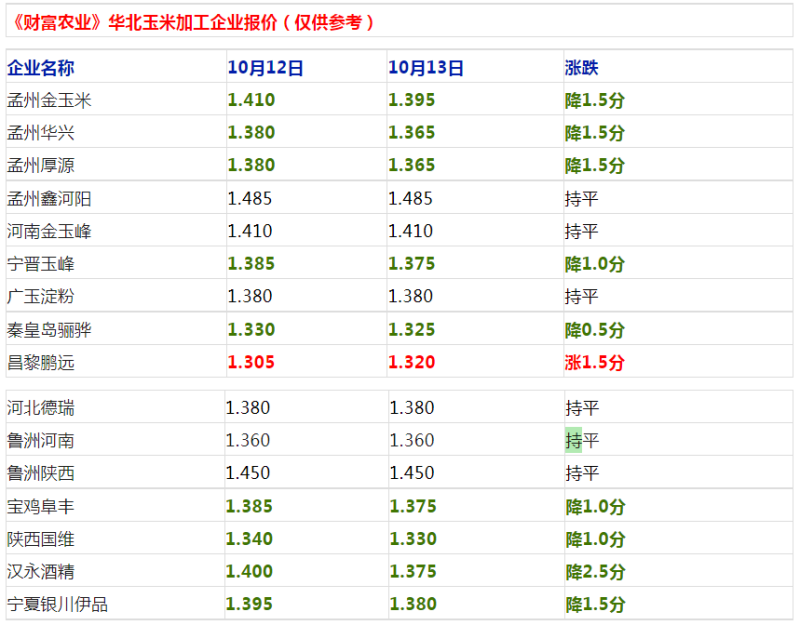The height and width of the screenshot is (625, 800).
Task: Click 降1.0分 in the 宁晋玉峰 row
Action: (x=595, y=264)
